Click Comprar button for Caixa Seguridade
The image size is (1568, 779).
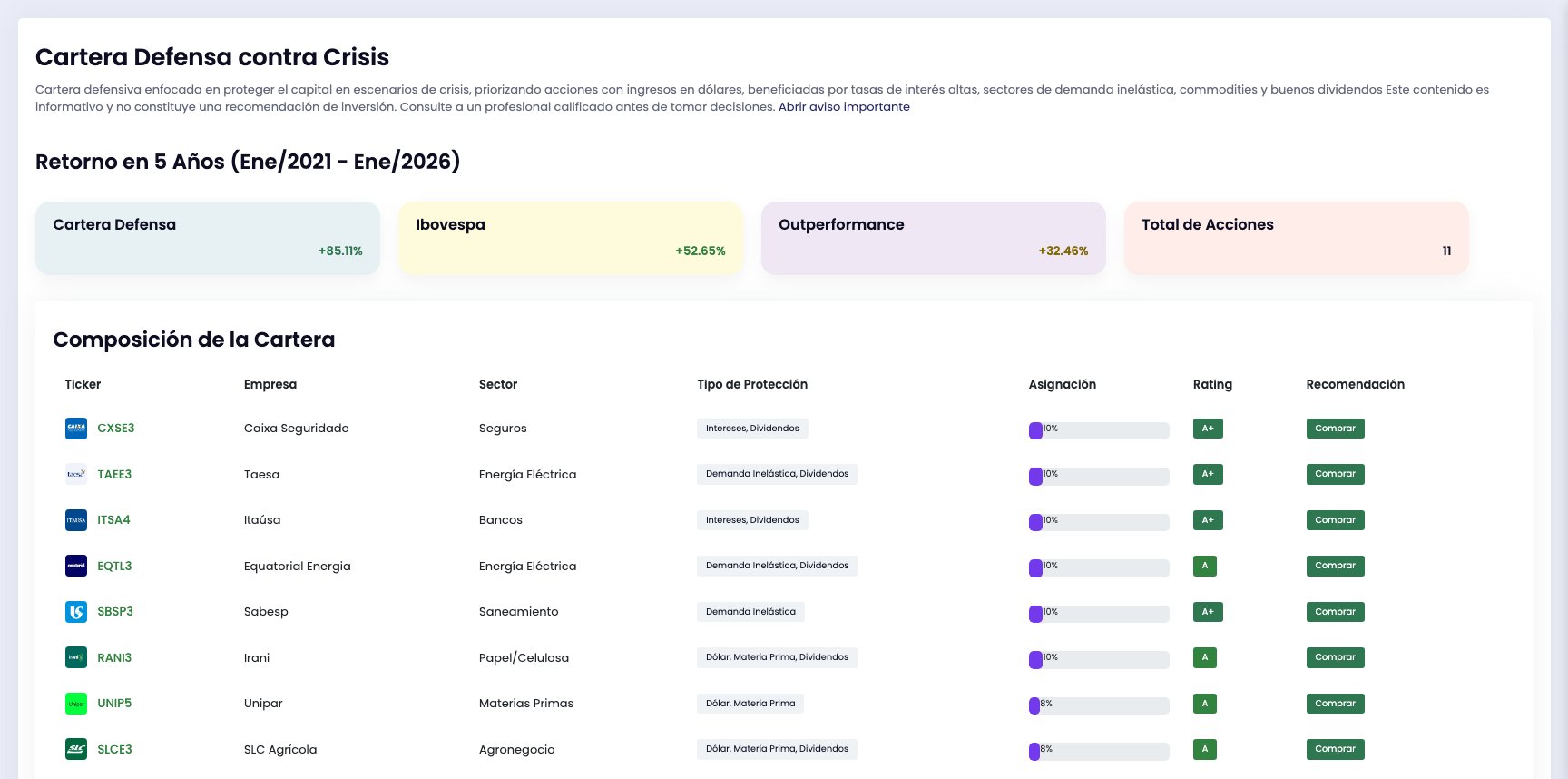[1335, 429]
